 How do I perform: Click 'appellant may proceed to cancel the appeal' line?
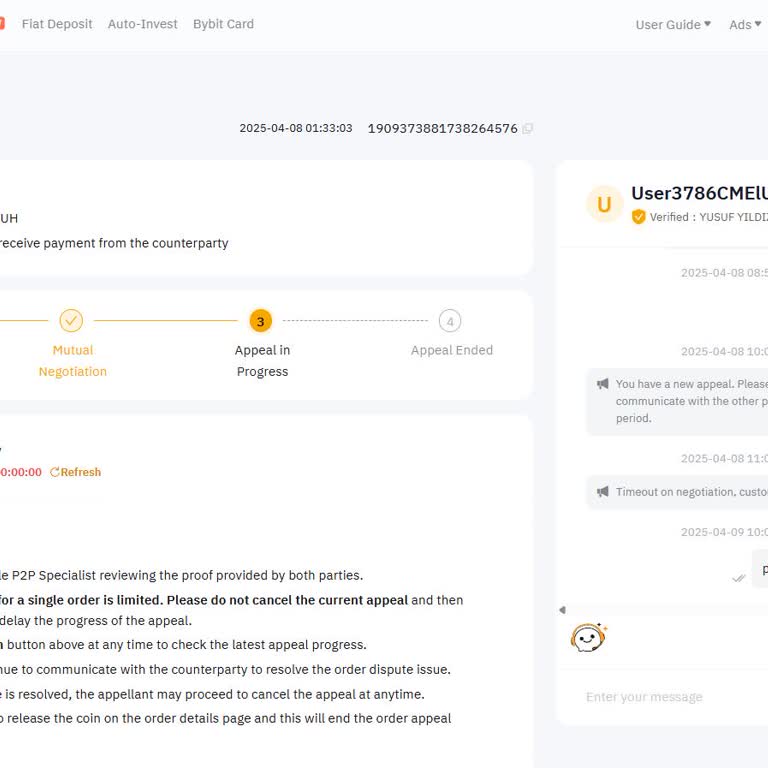tap(212, 694)
